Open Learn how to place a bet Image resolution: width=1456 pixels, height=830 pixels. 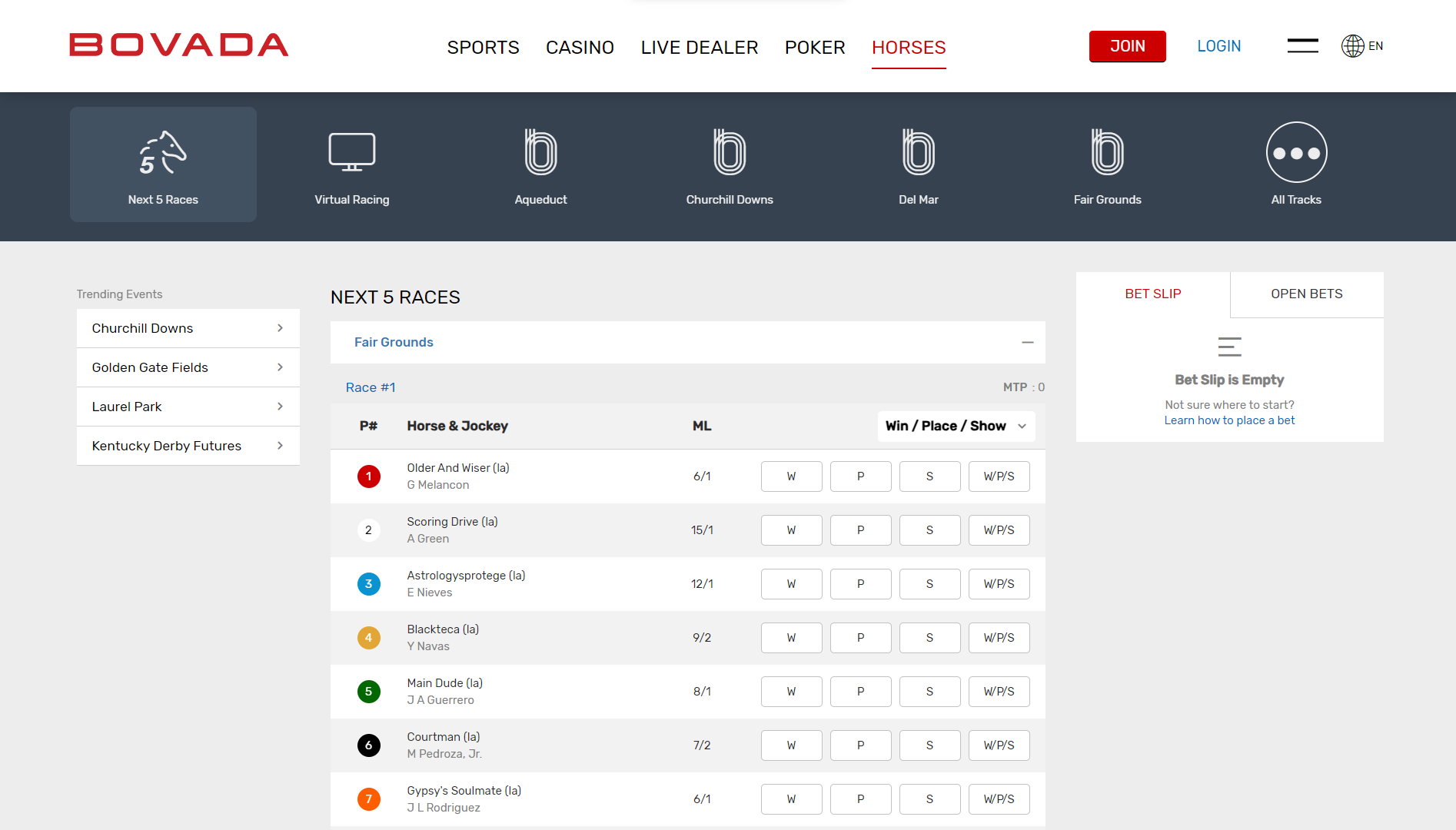pos(1229,420)
